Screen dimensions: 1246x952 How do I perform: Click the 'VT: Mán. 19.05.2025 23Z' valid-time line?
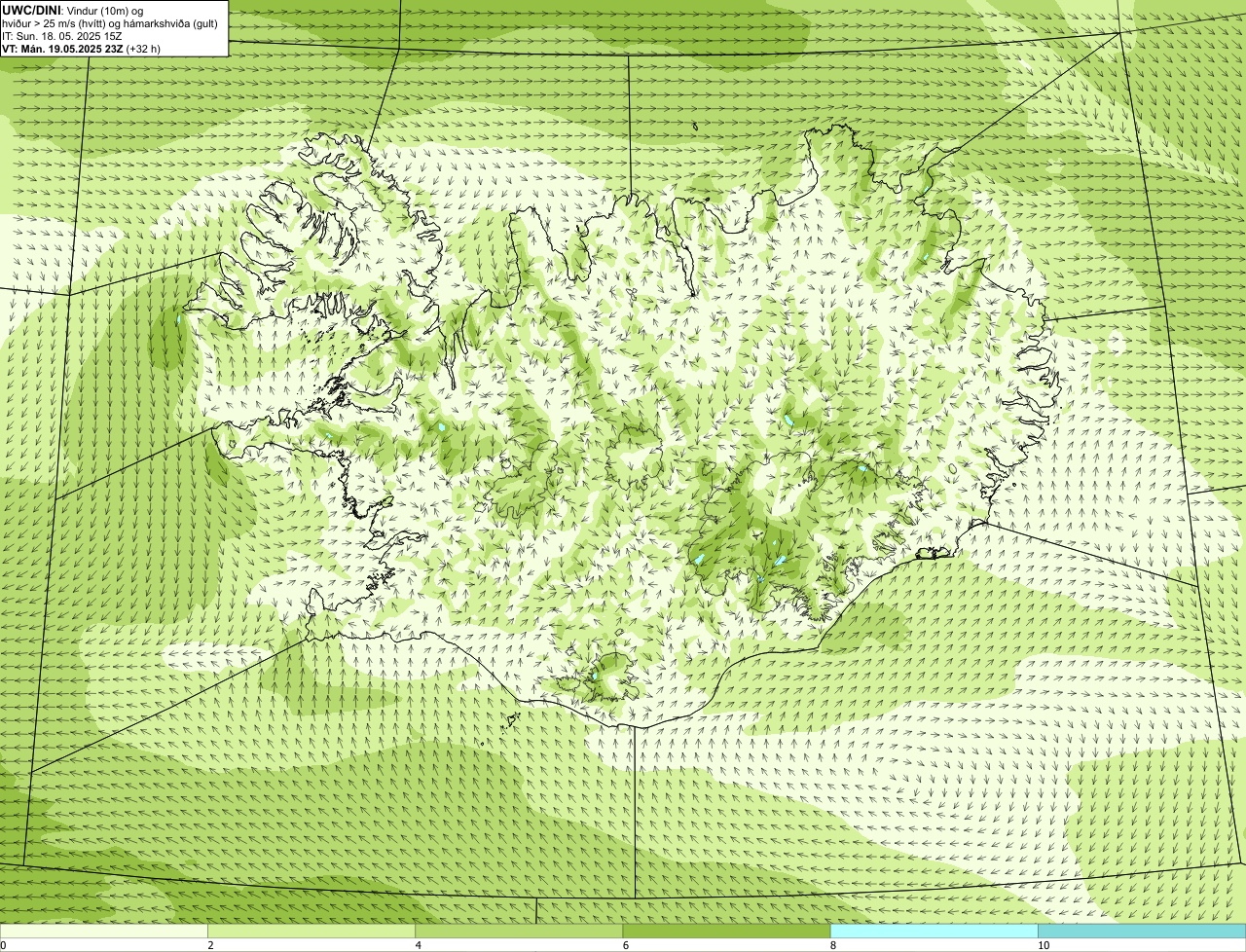point(81,49)
